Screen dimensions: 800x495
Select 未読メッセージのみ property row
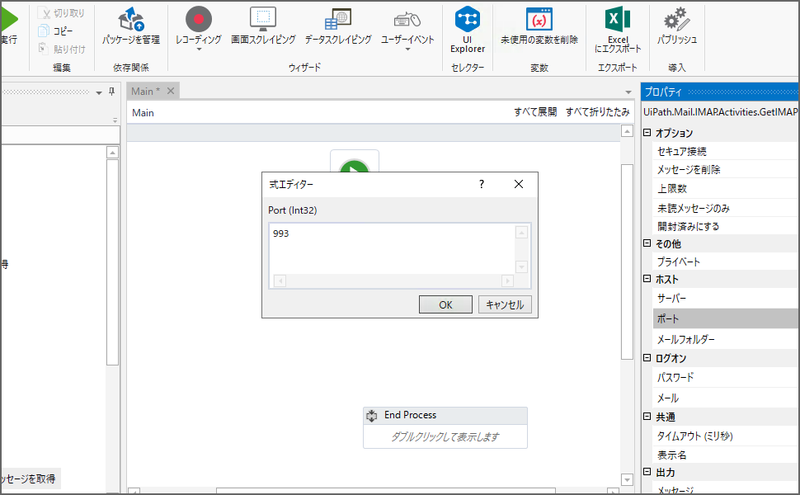pos(725,208)
